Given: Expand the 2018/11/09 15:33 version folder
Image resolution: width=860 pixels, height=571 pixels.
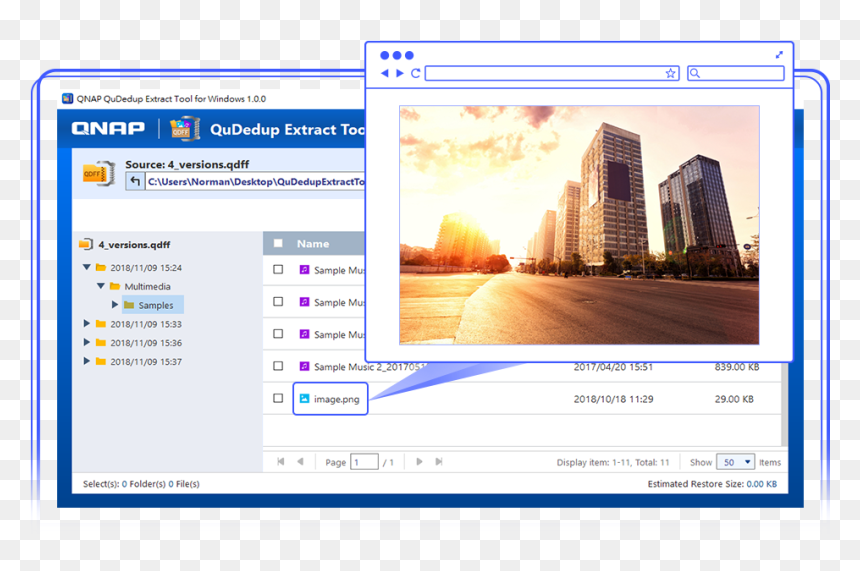Looking at the screenshot, I should 87,324.
